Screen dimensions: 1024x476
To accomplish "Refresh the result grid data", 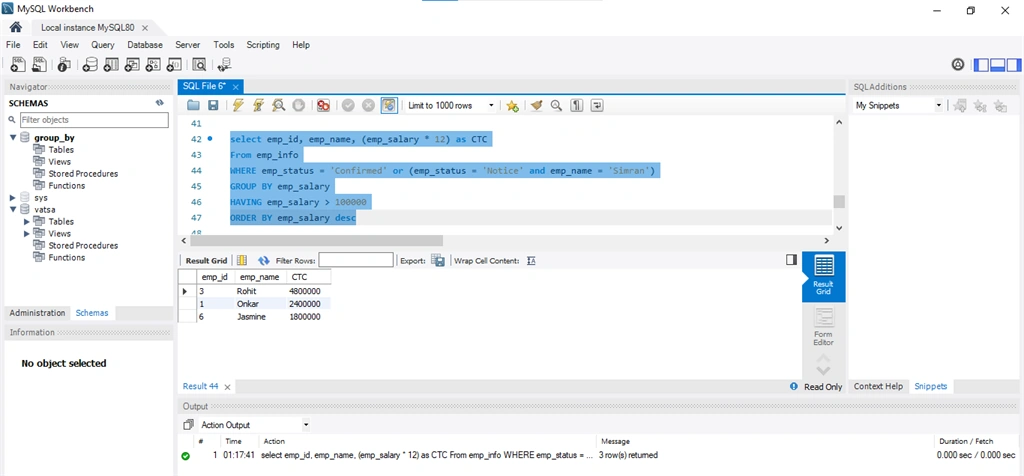I will click(x=264, y=261).
